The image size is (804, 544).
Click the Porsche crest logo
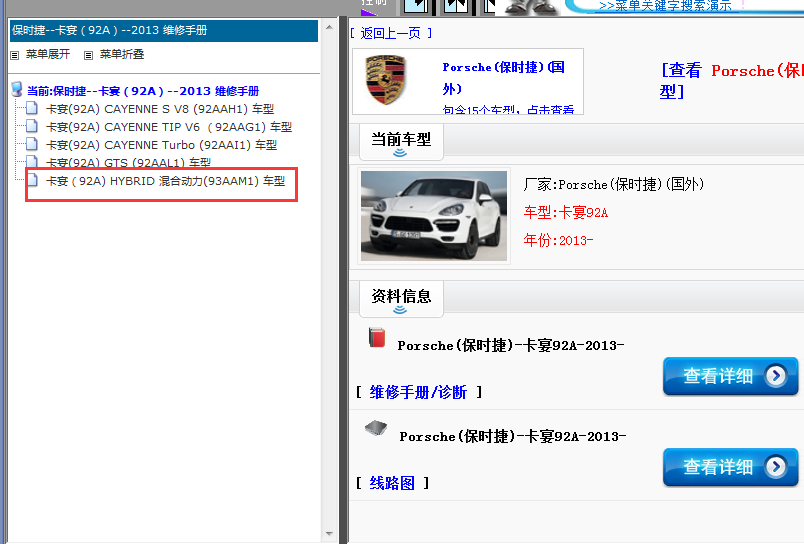(386, 80)
